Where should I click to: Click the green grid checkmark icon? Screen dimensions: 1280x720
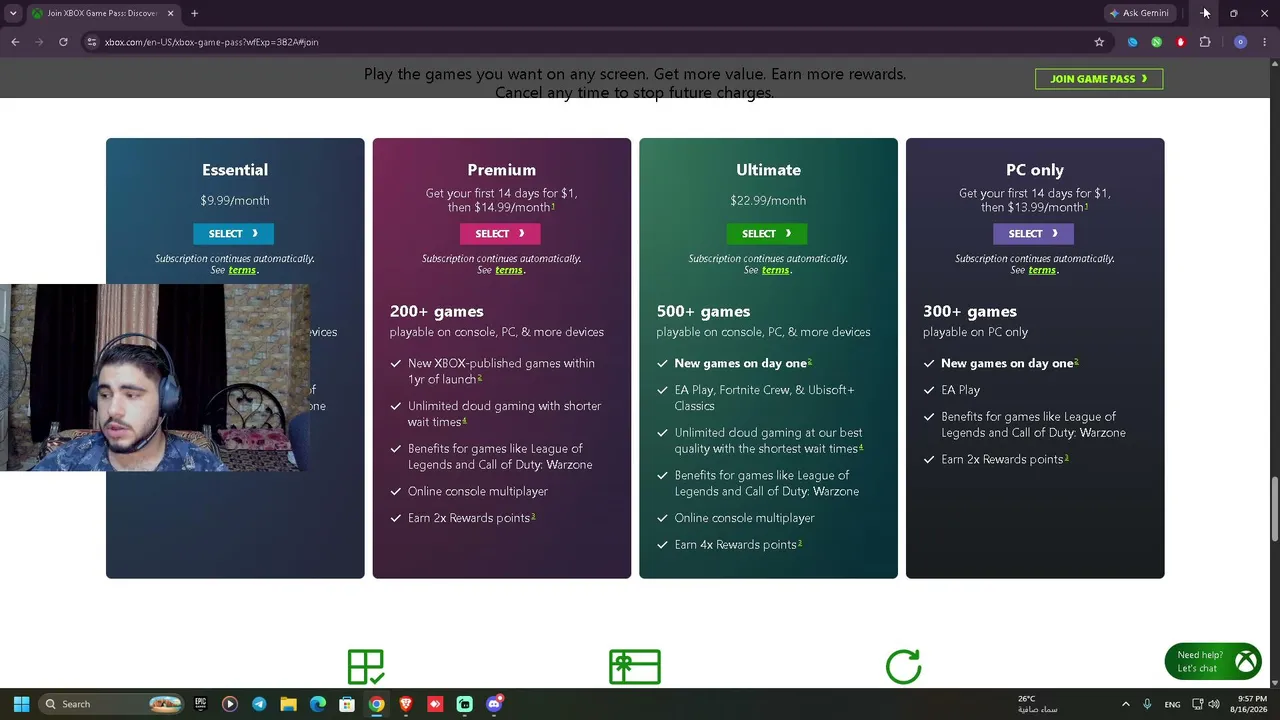(365, 667)
